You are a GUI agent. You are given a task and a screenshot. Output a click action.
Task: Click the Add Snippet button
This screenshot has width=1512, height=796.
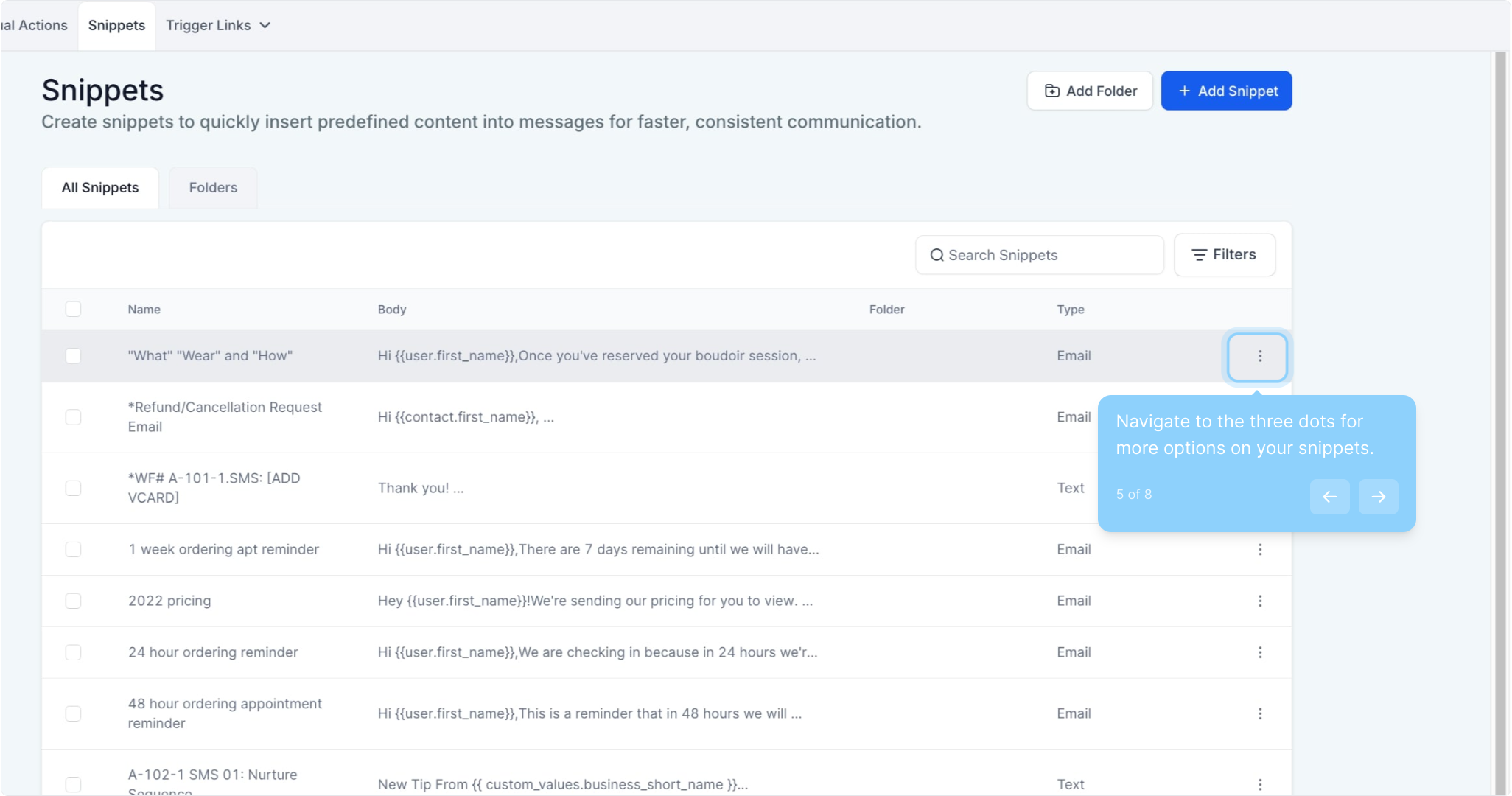1226,91
